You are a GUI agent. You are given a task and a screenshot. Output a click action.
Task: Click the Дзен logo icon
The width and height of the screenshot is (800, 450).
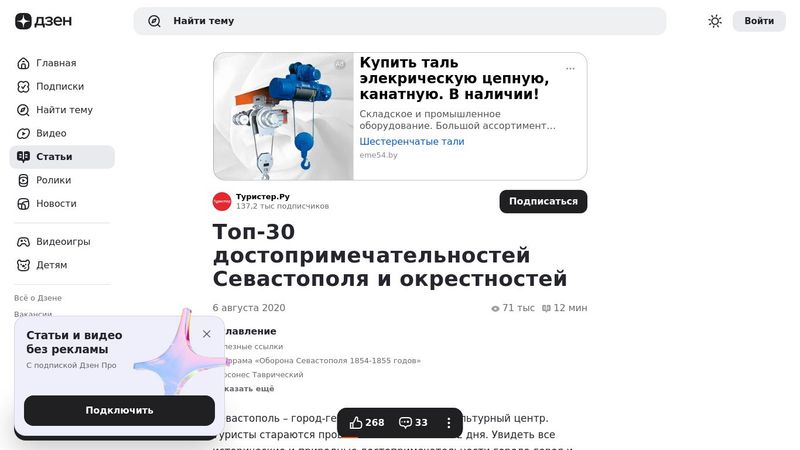pos(23,21)
